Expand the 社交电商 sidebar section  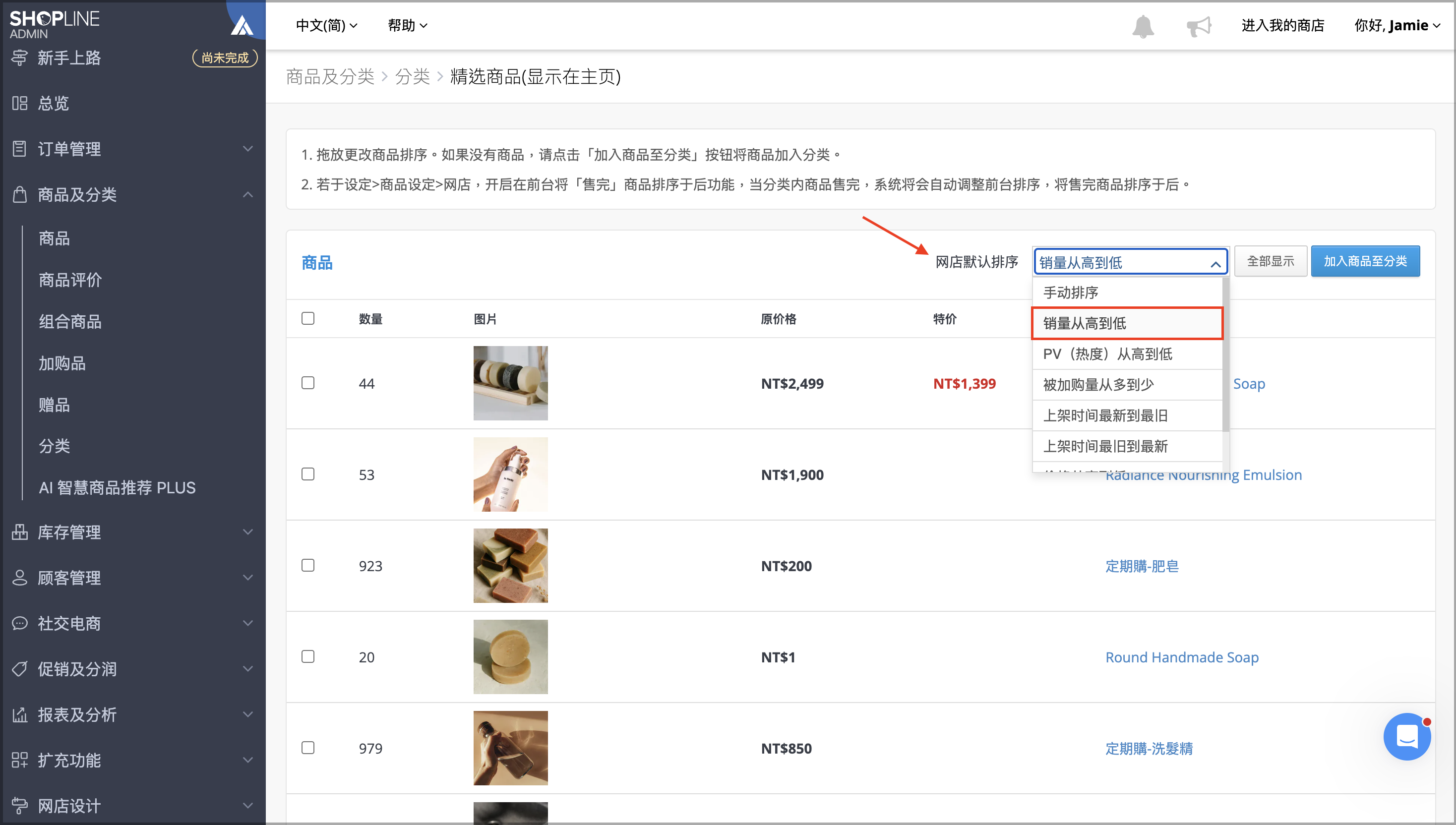coord(247,623)
